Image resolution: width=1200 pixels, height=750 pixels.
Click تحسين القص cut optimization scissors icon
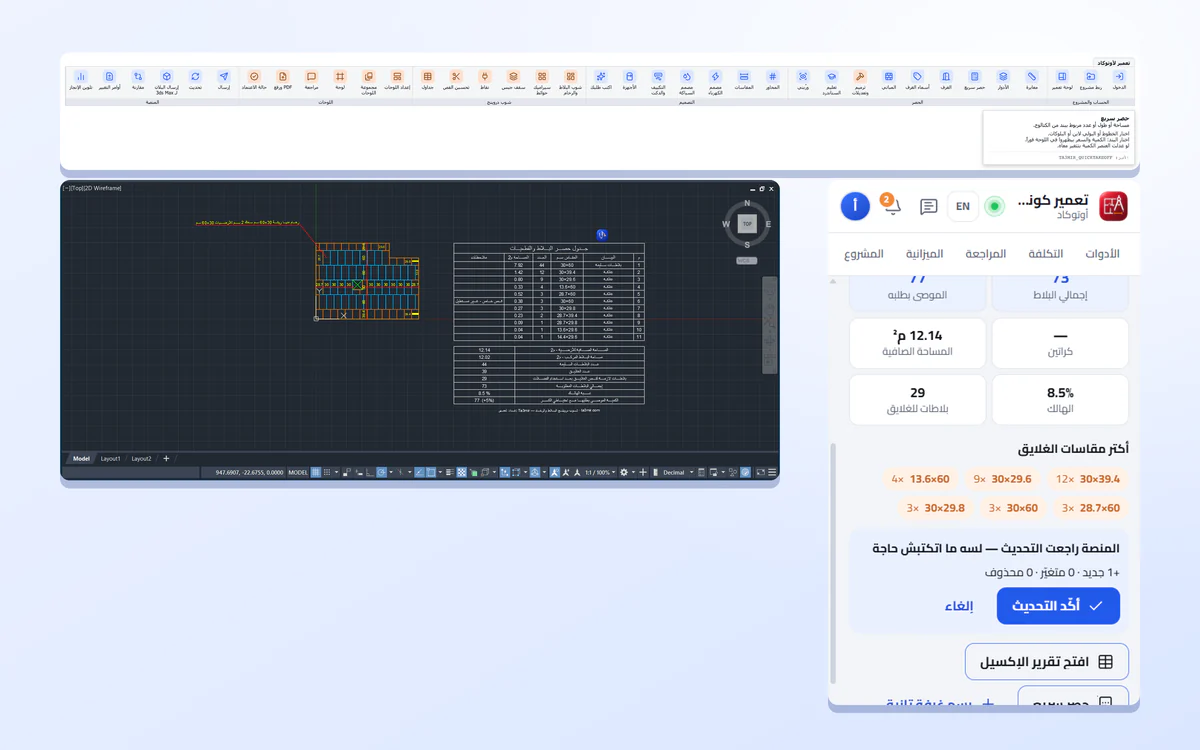click(x=456, y=77)
